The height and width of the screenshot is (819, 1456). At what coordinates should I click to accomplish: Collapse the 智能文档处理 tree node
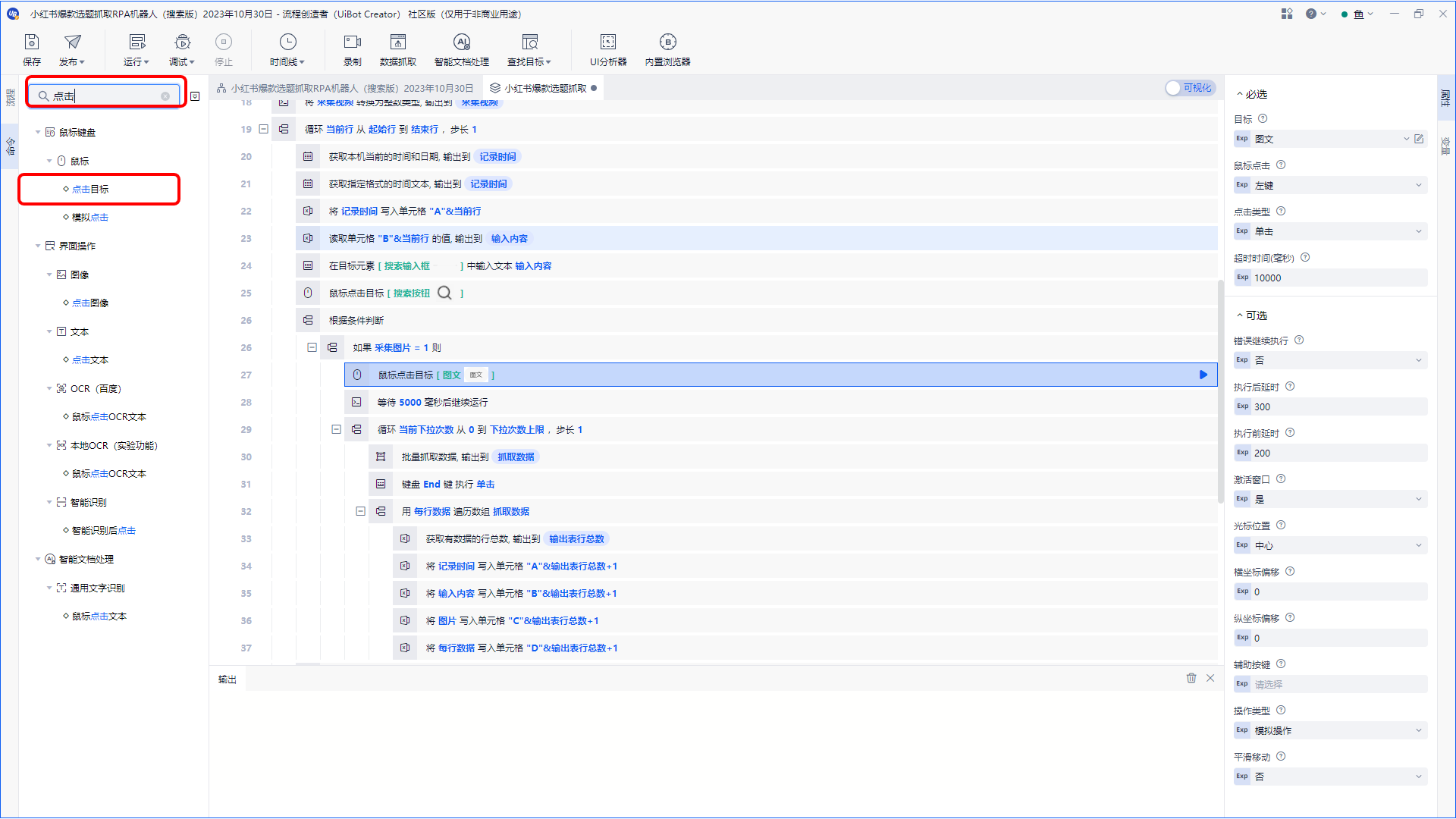point(38,559)
